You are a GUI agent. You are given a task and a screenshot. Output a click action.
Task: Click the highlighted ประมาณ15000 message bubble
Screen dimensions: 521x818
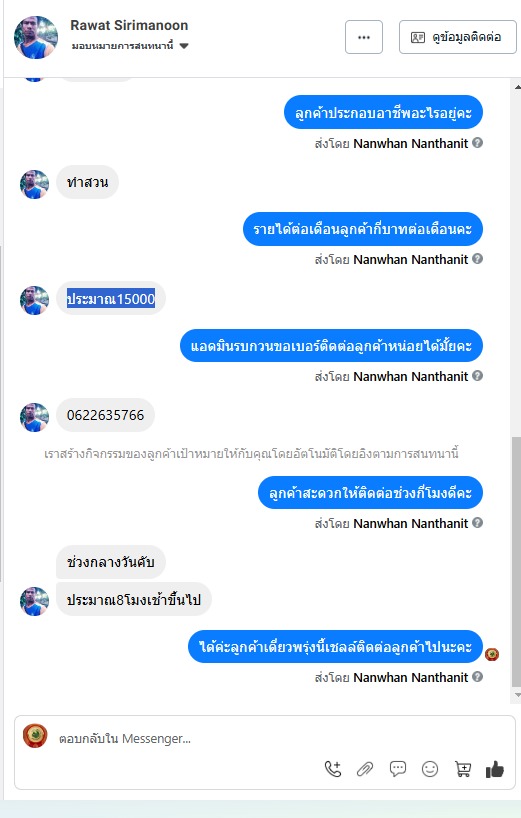pyautogui.click(x=111, y=298)
